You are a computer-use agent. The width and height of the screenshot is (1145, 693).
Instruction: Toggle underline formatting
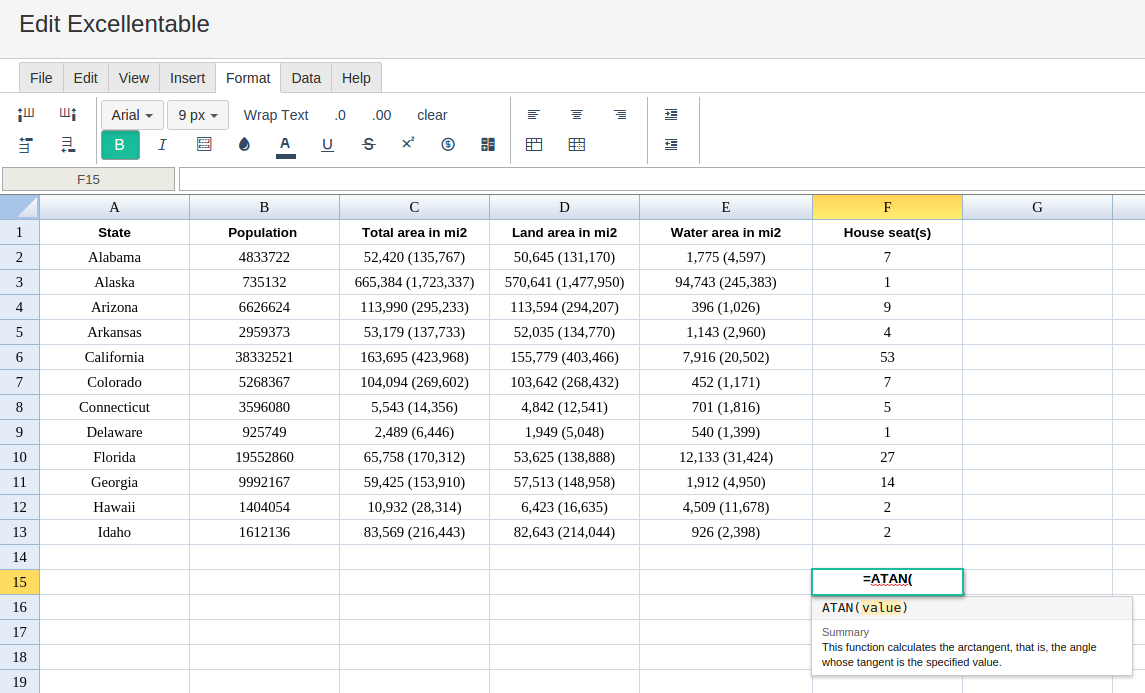click(327, 145)
